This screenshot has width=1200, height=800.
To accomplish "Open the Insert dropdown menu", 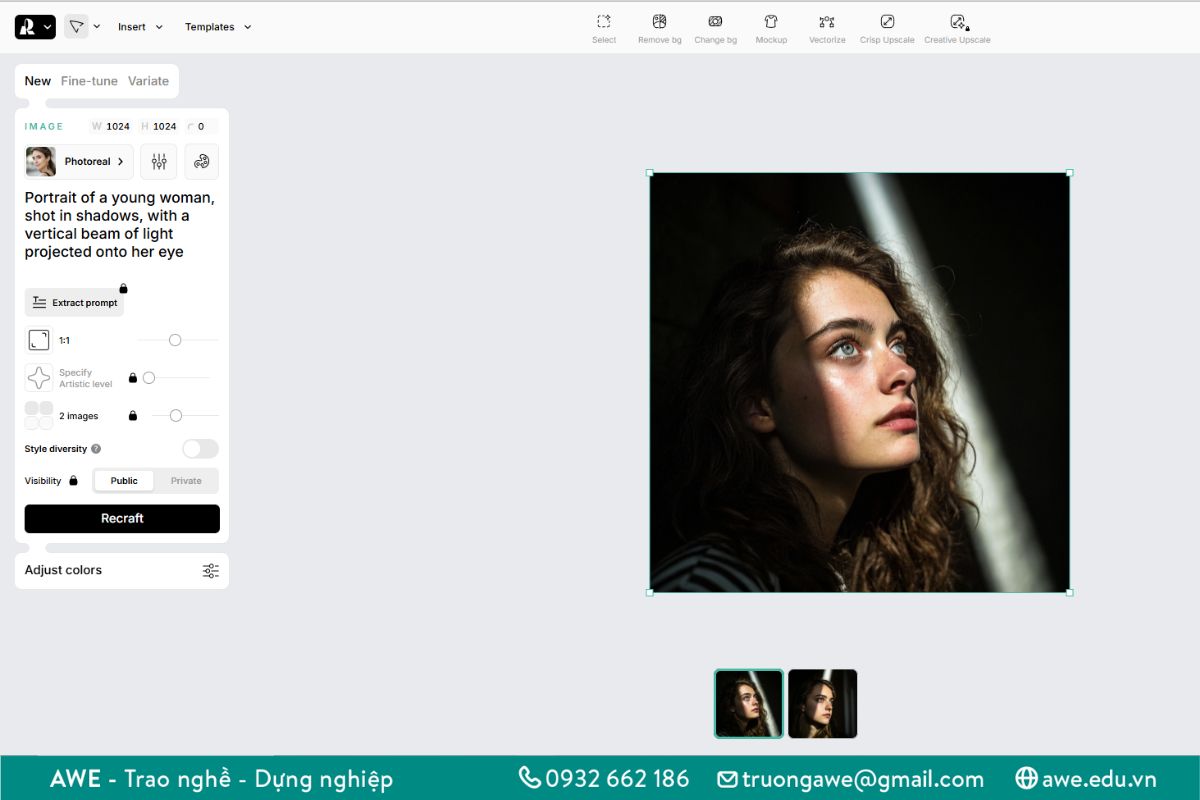I will tap(140, 27).
